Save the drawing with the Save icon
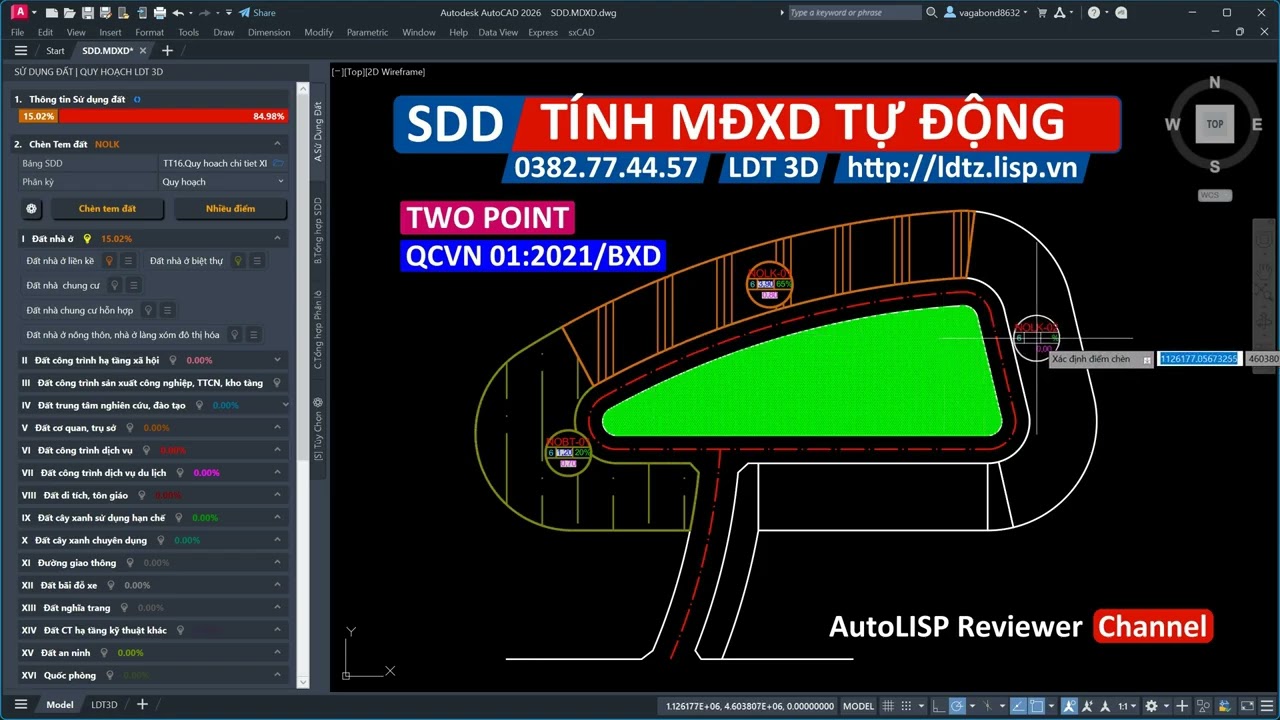Screen dimensions: 1280x720 (88, 13)
